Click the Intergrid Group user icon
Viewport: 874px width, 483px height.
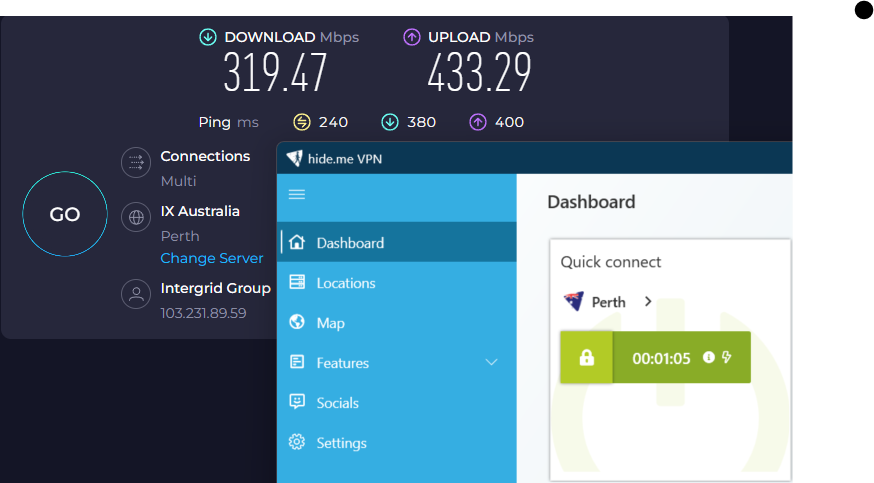pyautogui.click(x=136, y=294)
